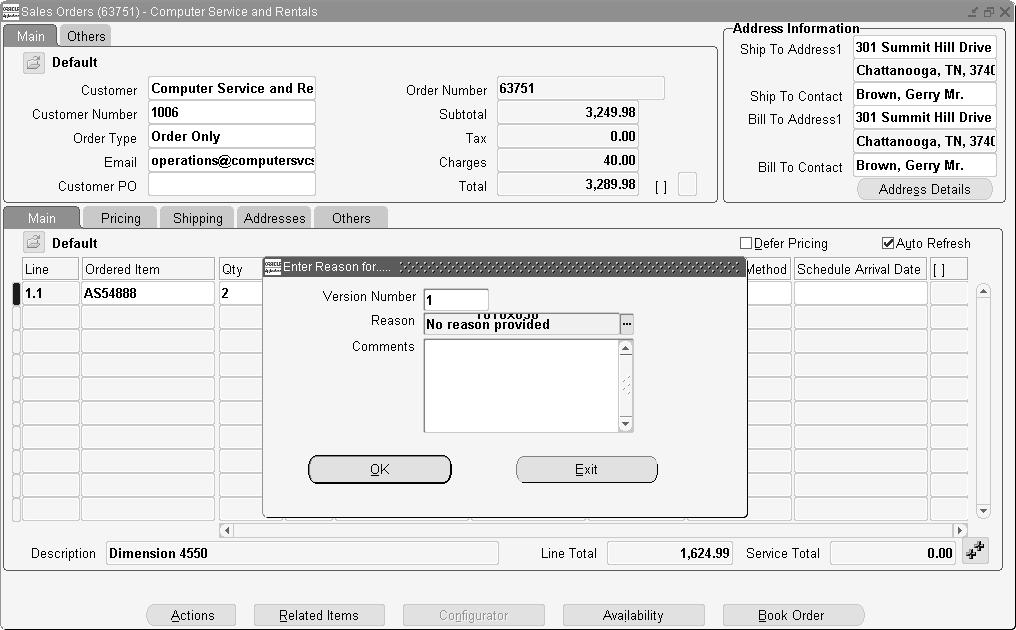Click the Oracle icon in Enter Reason dialog title

[273, 266]
